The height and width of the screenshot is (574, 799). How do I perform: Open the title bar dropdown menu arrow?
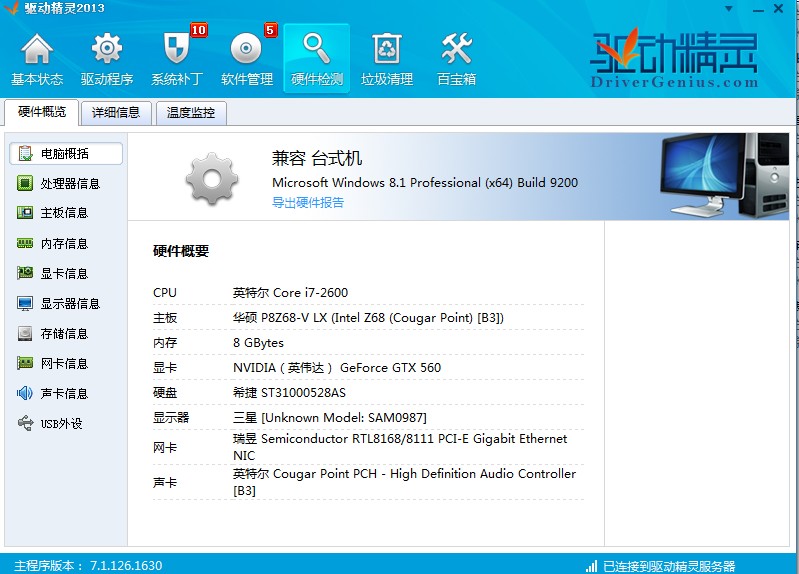click(731, 7)
